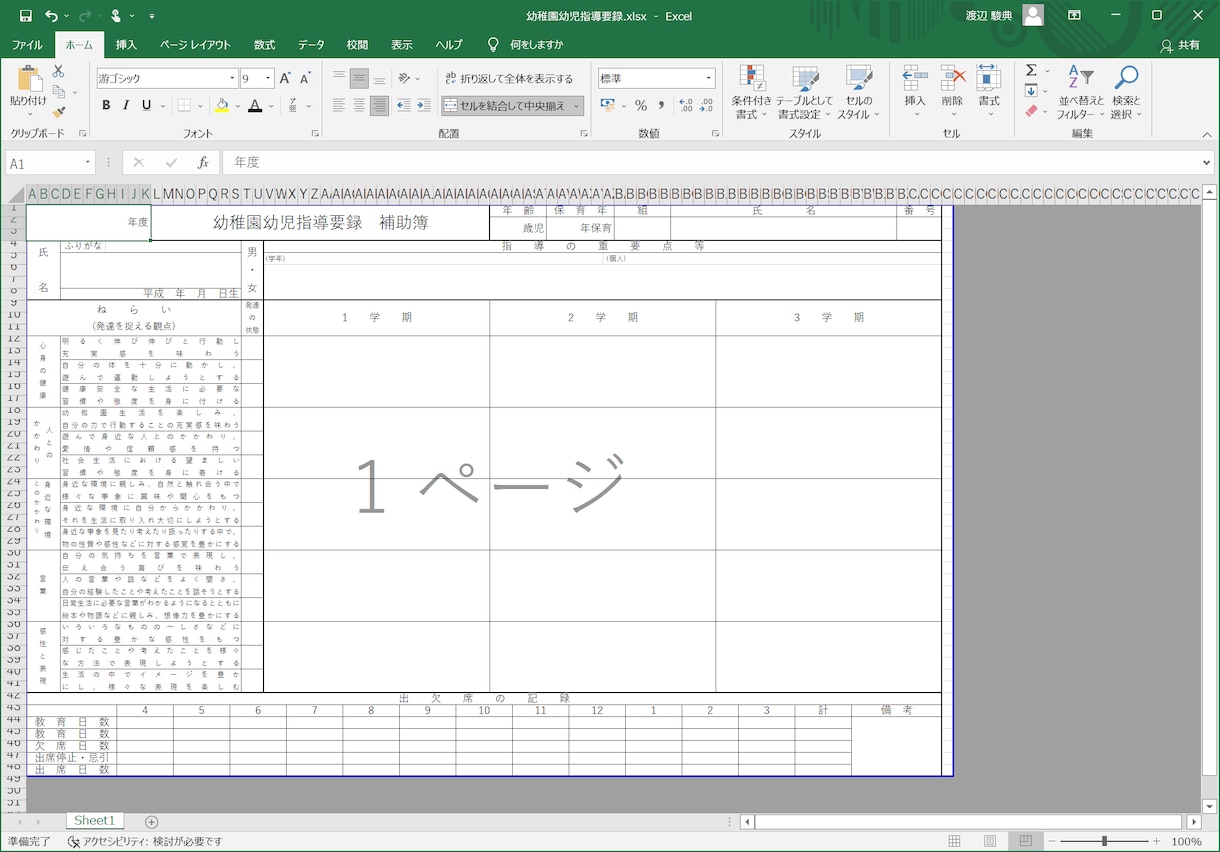Cut selection with scissors icon
1220x852 pixels.
coord(59,71)
